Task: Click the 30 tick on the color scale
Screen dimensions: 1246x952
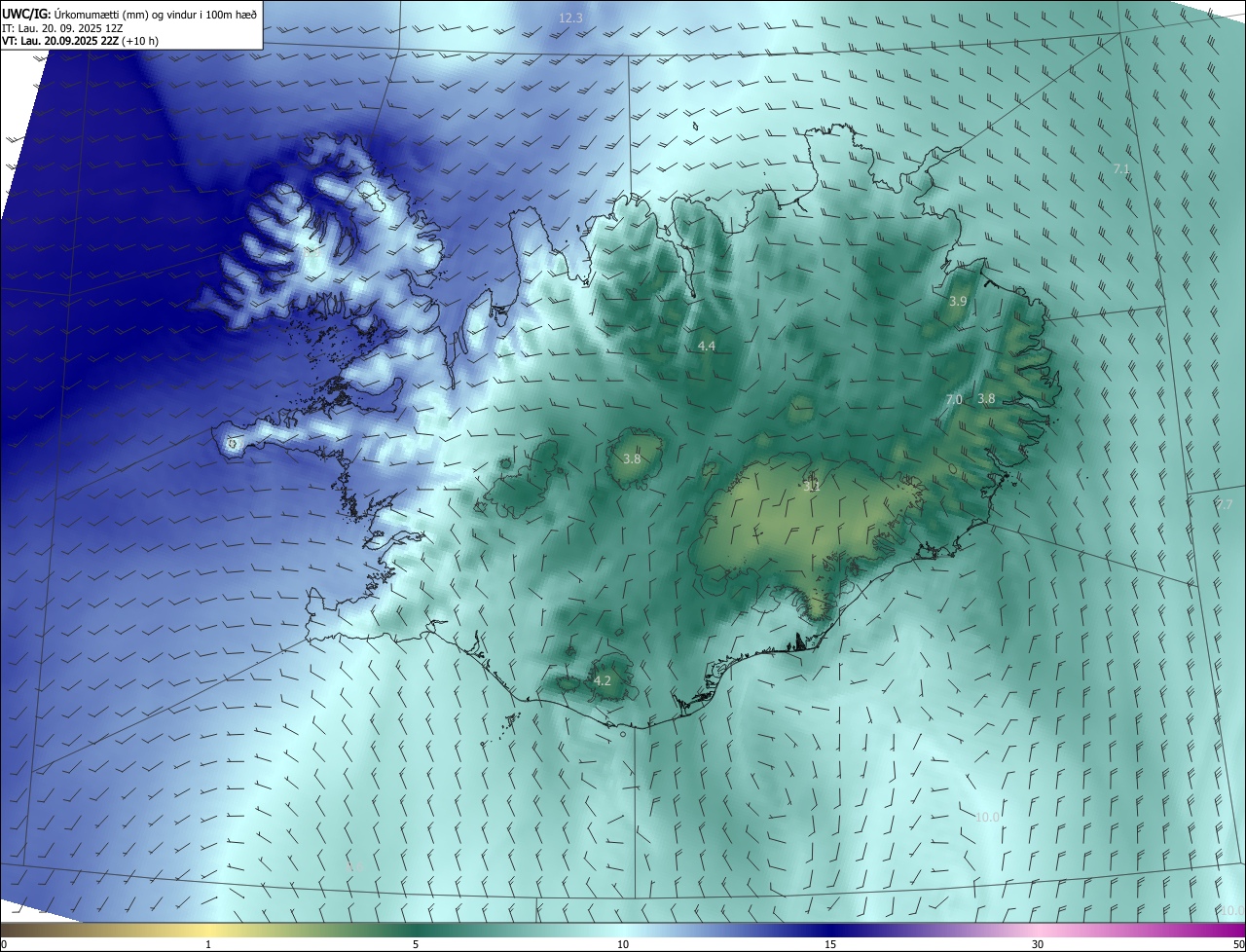Action: tap(1038, 945)
